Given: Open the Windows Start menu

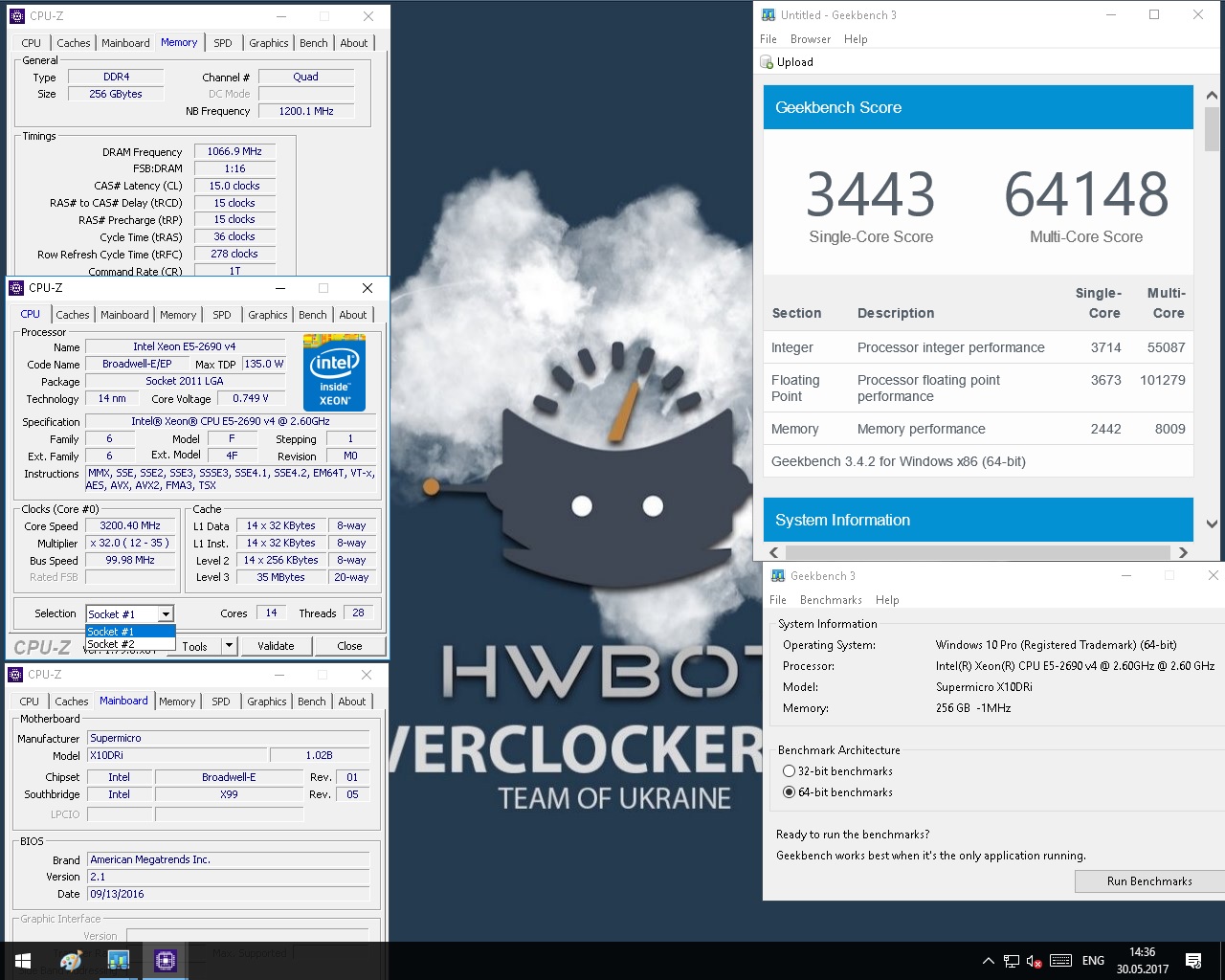Looking at the screenshot, I should [x=23, y=961].
